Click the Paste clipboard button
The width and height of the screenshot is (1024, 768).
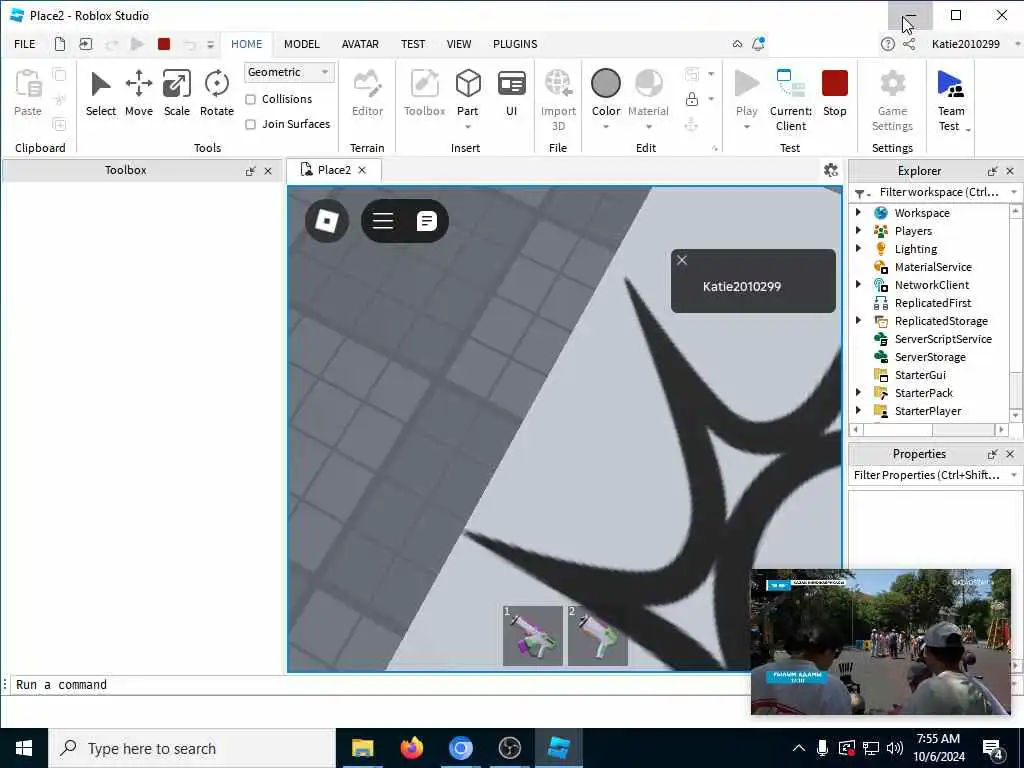27,93
